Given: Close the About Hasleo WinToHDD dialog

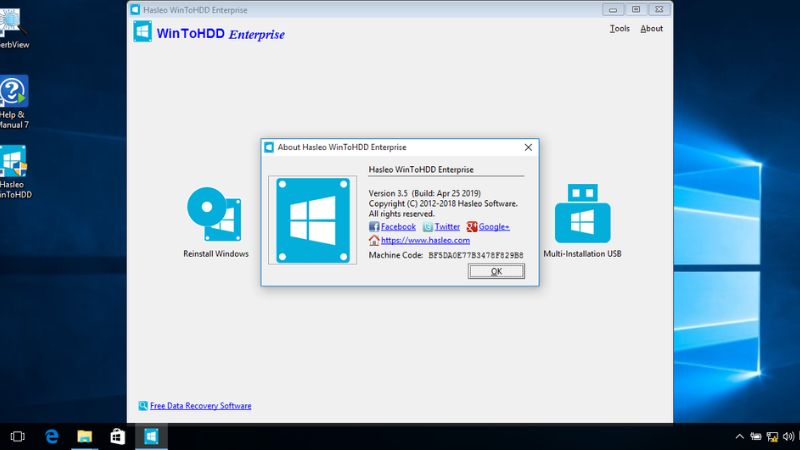Looking at the screenshot, I should tap(528, 147).
